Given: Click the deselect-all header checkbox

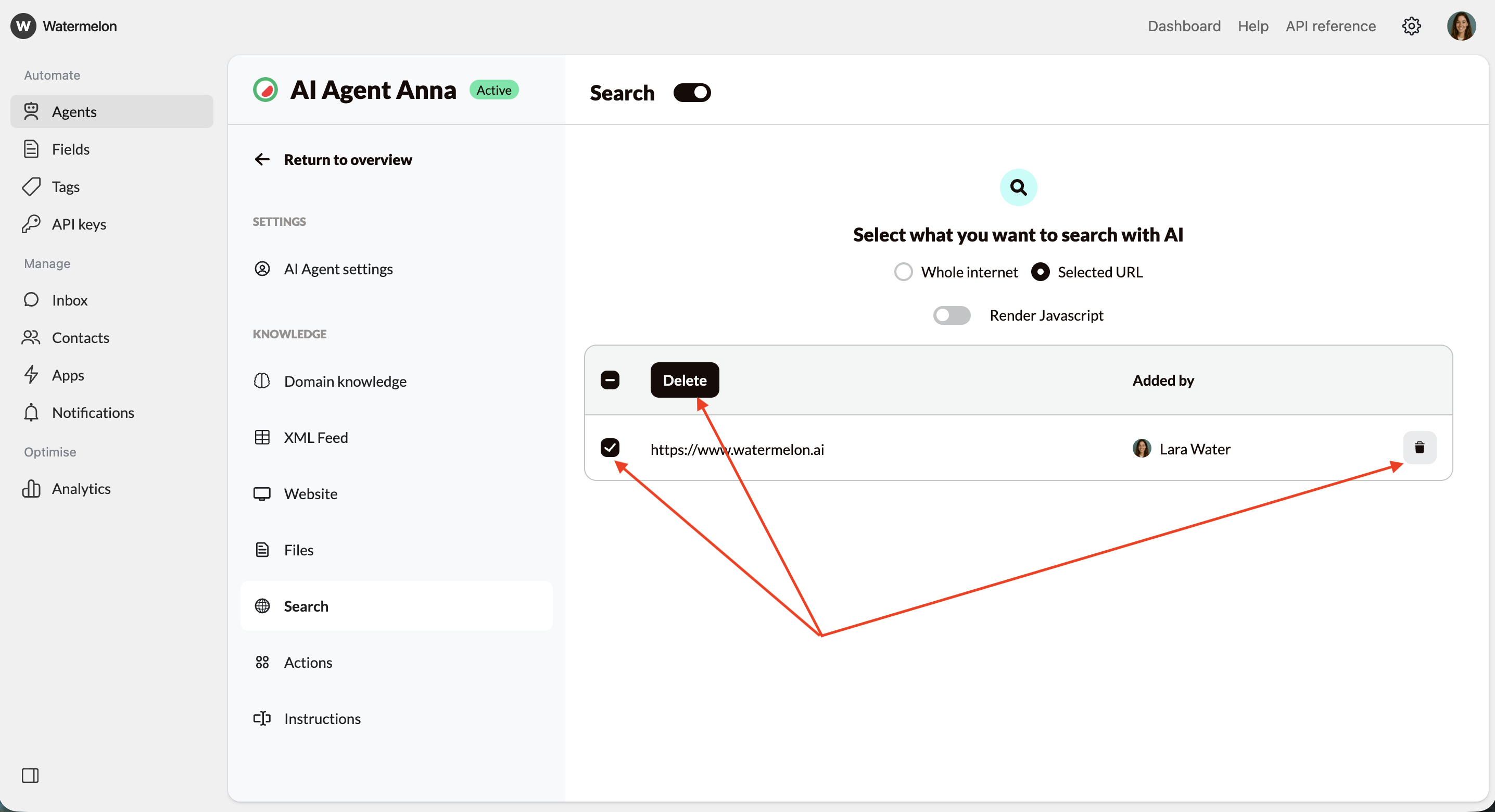Looking at the screenshot, I should click(x=610, y=380).
